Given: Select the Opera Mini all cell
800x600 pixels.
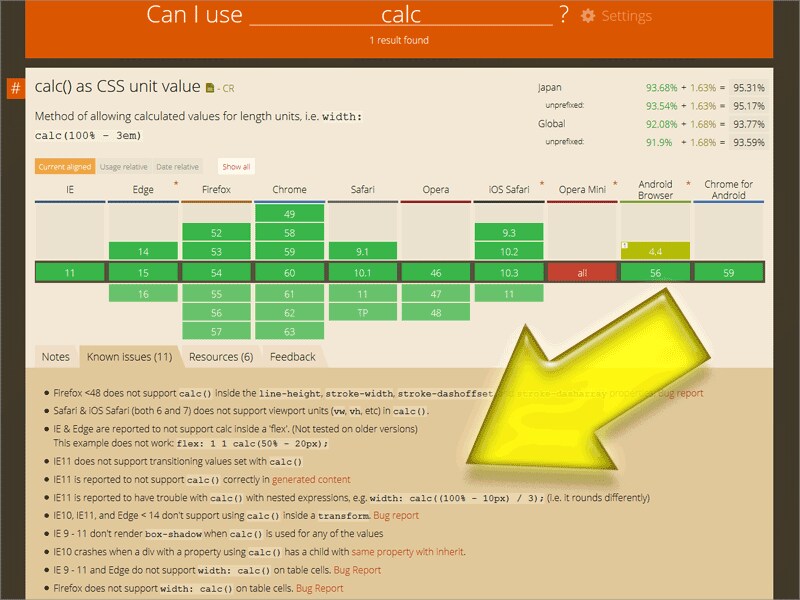Looking at the screenshot, I should point(582,272).
